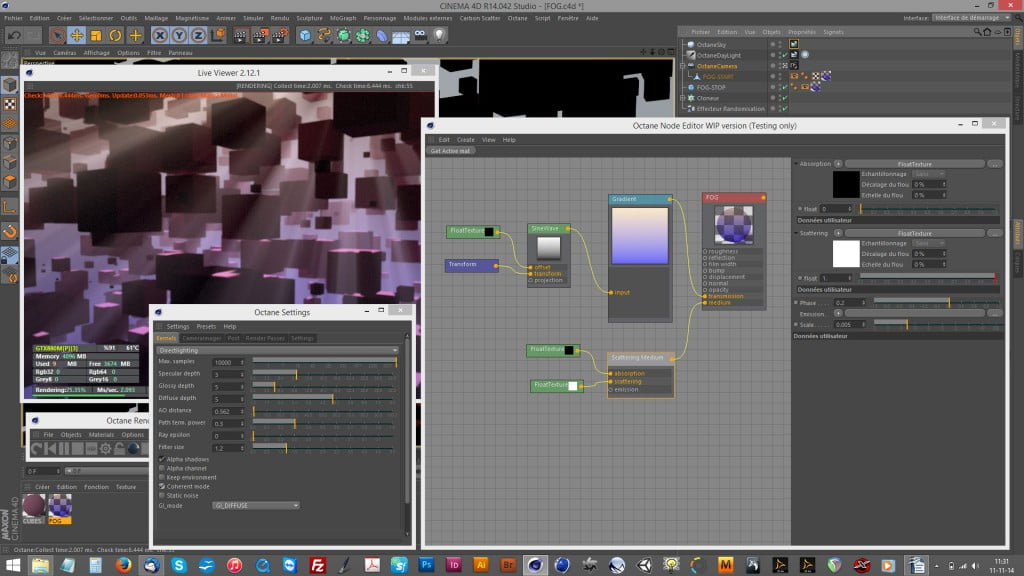Click the Cube primitive icon in the toolbar
1024x576 pixels.
point(304,35)
